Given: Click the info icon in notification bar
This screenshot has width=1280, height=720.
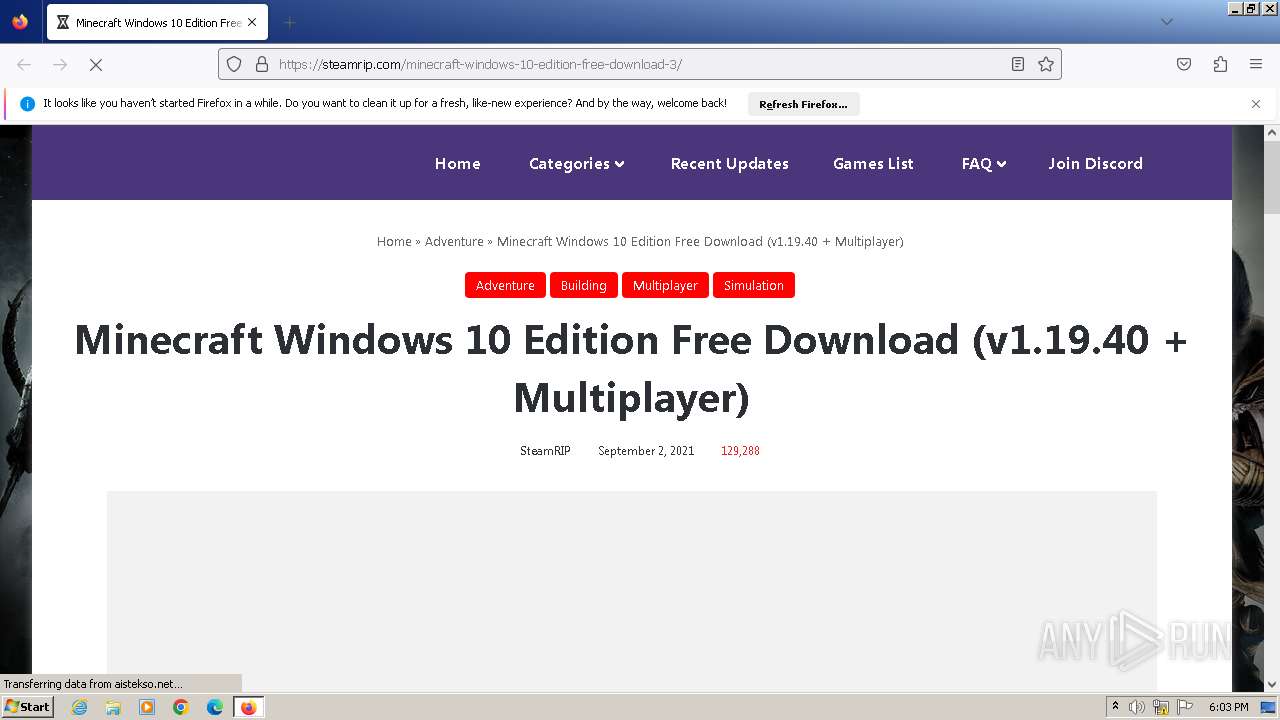Looking at the screenshot, I should 27,103.
